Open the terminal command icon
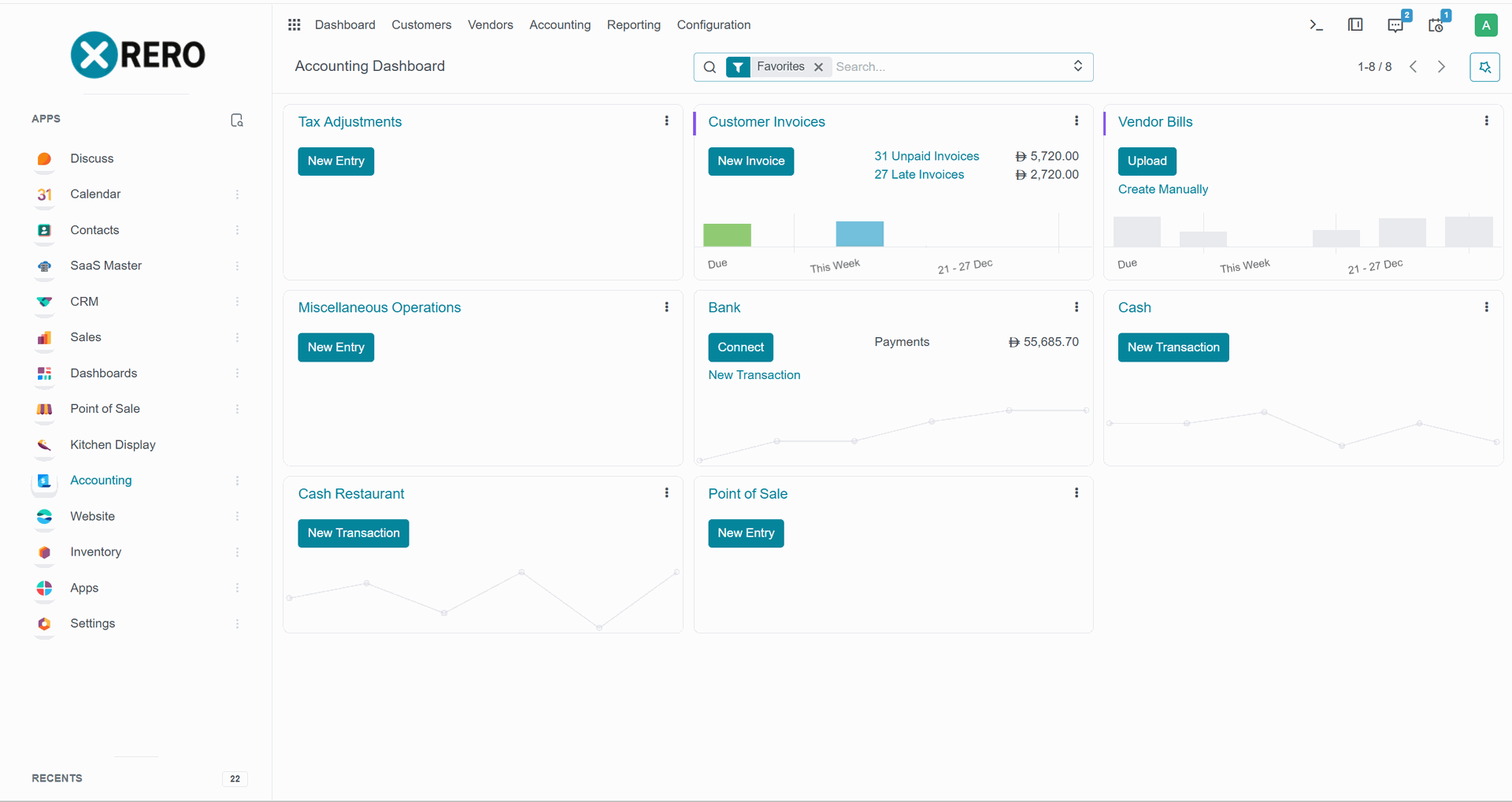 point(1316,25)
